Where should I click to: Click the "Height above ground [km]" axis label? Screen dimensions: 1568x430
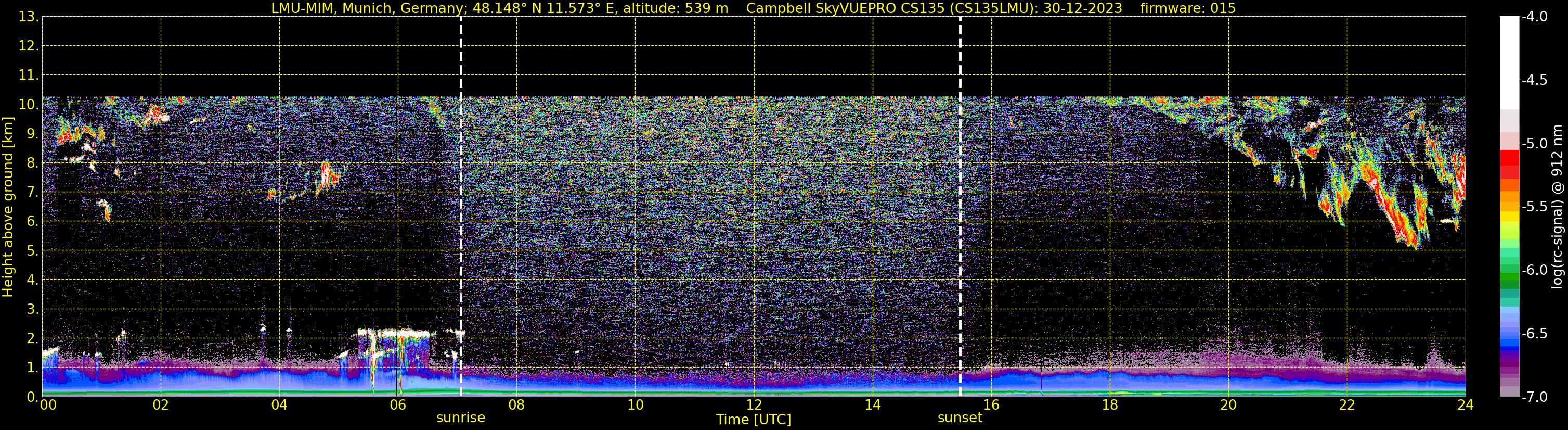coord(8,207)
